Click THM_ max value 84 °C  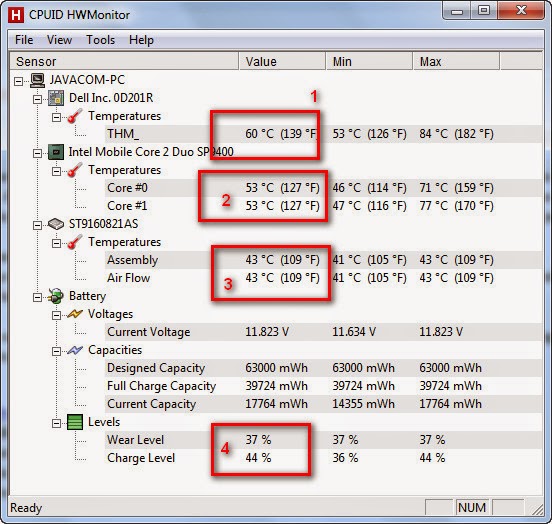pyautogui.click(x=456, y=134)
